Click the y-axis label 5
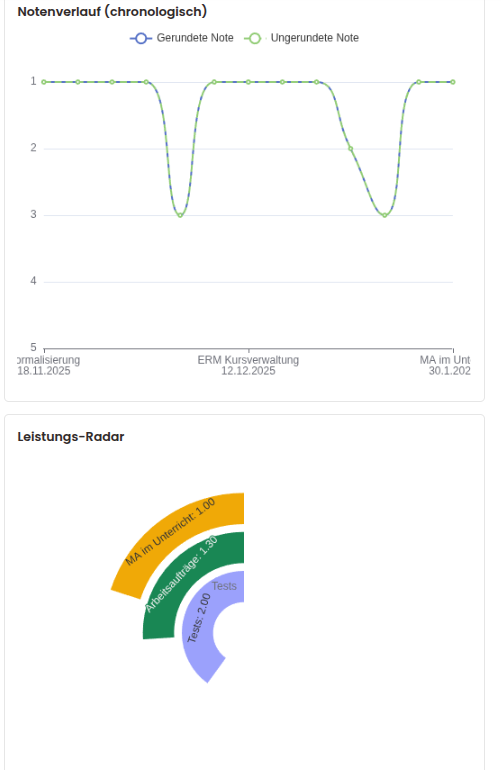The height and width of the screenshot is (770, 501). (33, 348)
